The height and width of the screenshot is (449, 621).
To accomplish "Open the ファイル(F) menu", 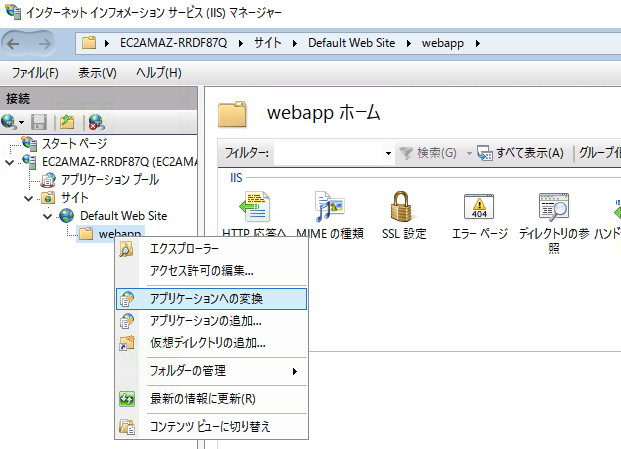I will [35, 73].
